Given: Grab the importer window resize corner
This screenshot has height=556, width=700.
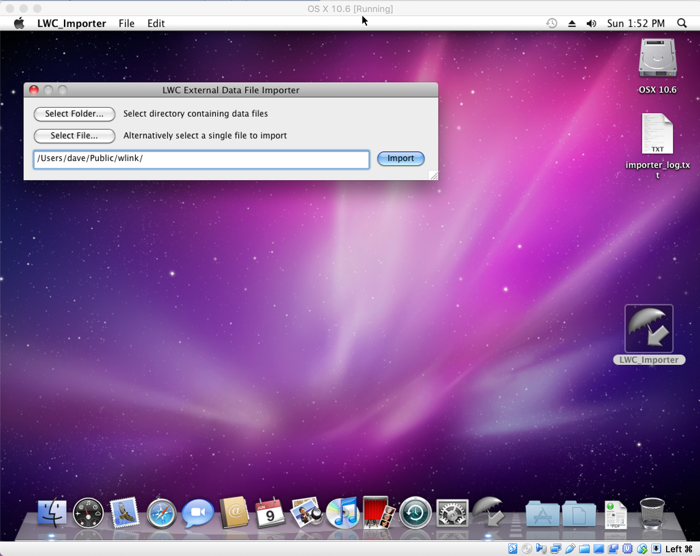Looking at the screenshot, I should [x=433, y=176].
